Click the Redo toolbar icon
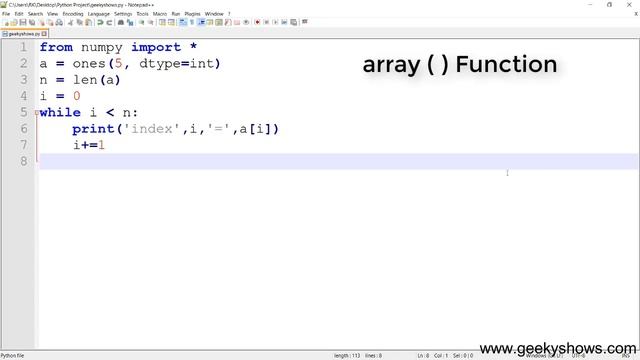Viewport: 640px width, 360px height. pyautogui.click(x=109, y=22)
